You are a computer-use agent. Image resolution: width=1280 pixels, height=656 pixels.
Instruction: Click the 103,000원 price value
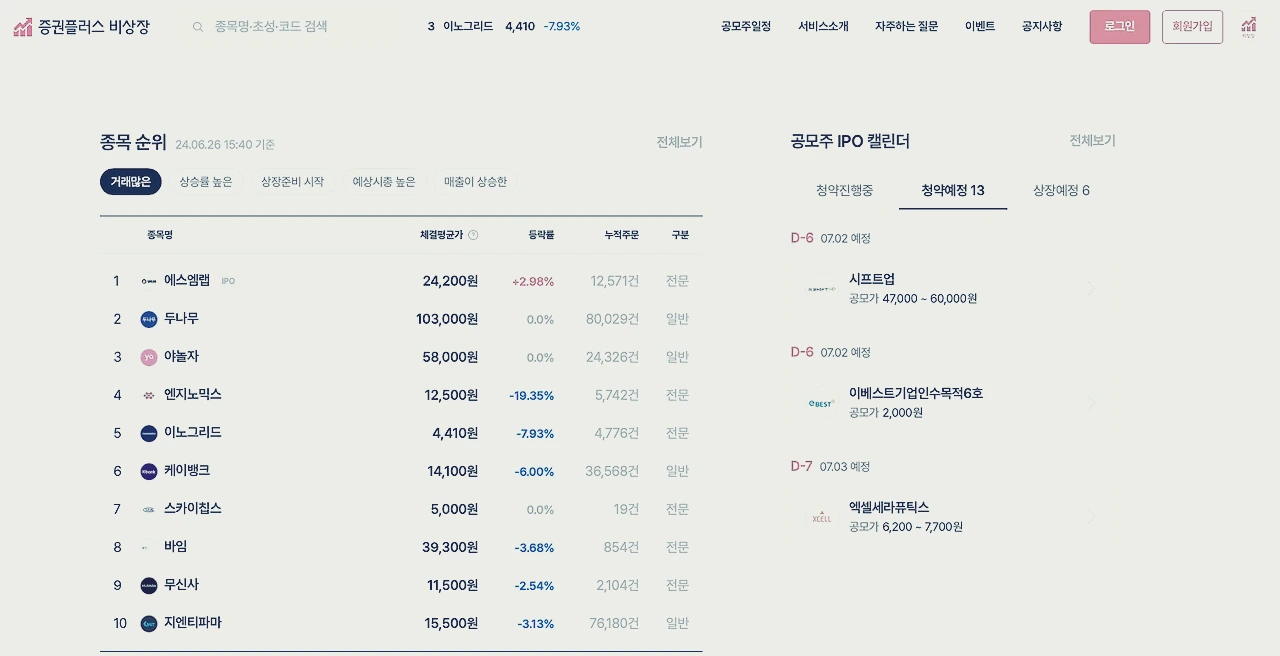(447, 319)
